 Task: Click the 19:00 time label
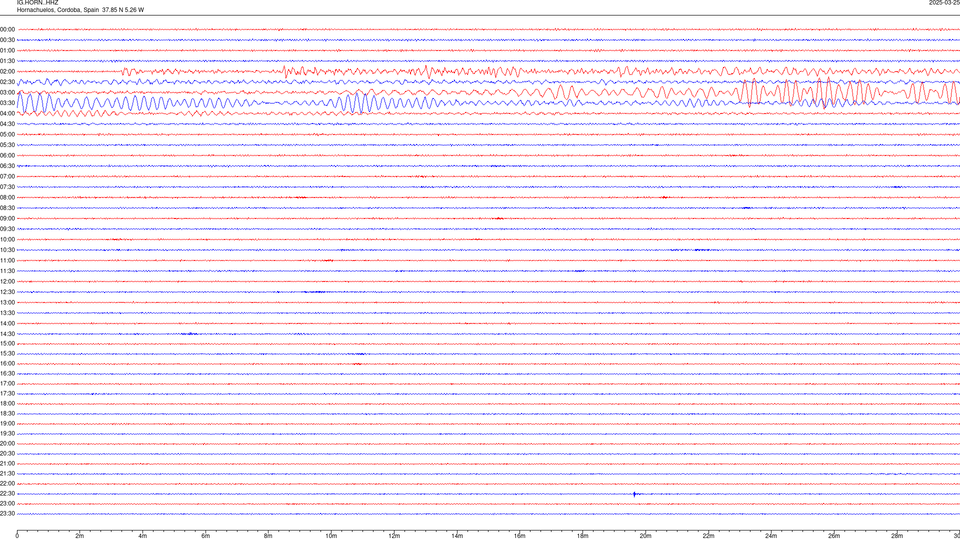coord(7,424)
